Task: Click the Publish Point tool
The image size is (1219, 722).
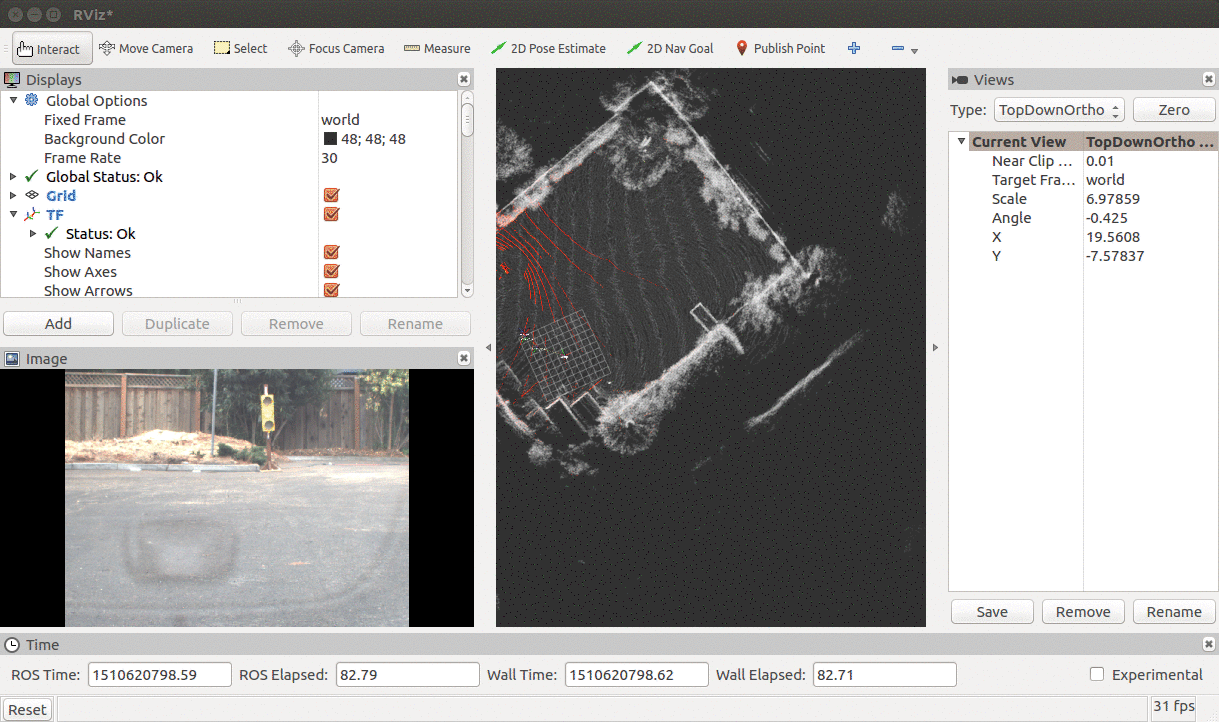Action: click(780, 48)
